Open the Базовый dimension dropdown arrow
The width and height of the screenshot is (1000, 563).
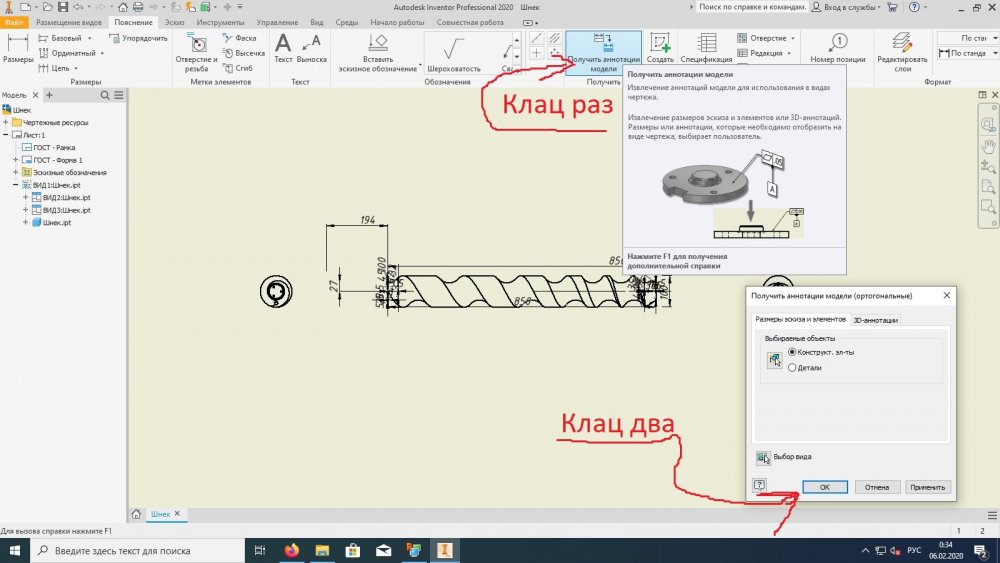(89, 38)
